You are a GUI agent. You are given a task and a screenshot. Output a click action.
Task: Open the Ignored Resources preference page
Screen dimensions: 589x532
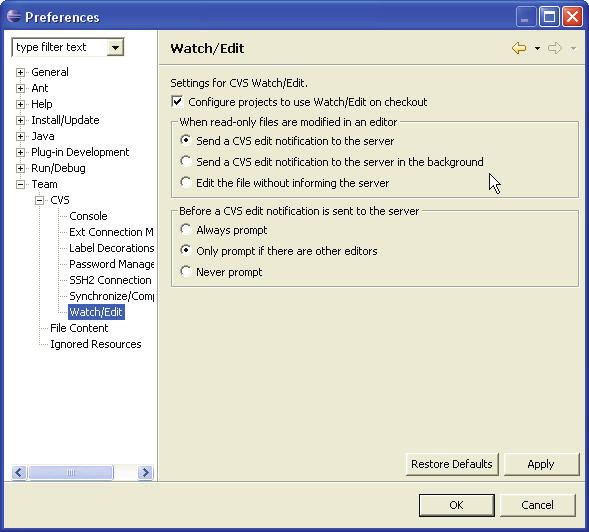coord(96,344)
